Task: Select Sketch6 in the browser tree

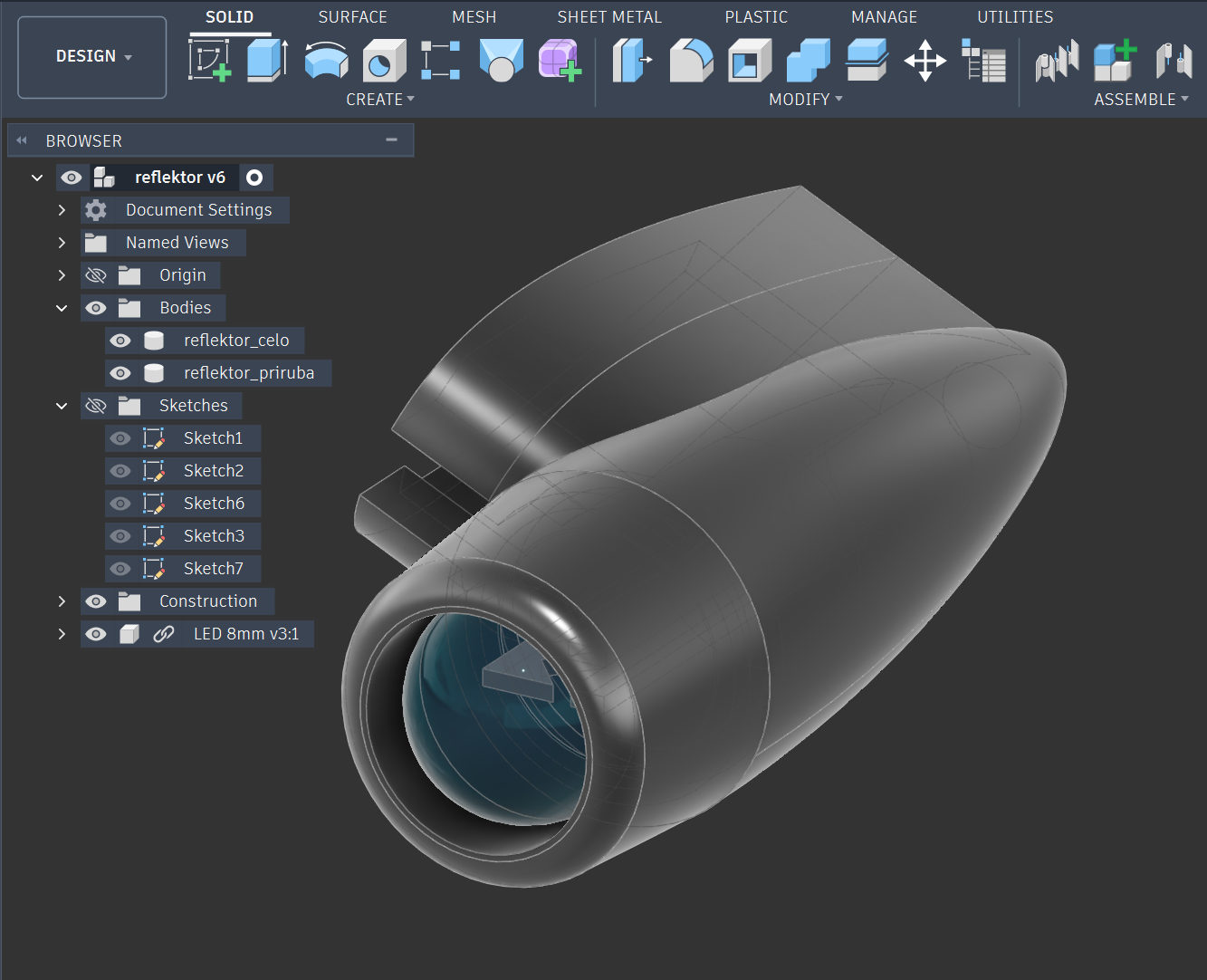Action: pyautogui.click(x=214, y=504)
